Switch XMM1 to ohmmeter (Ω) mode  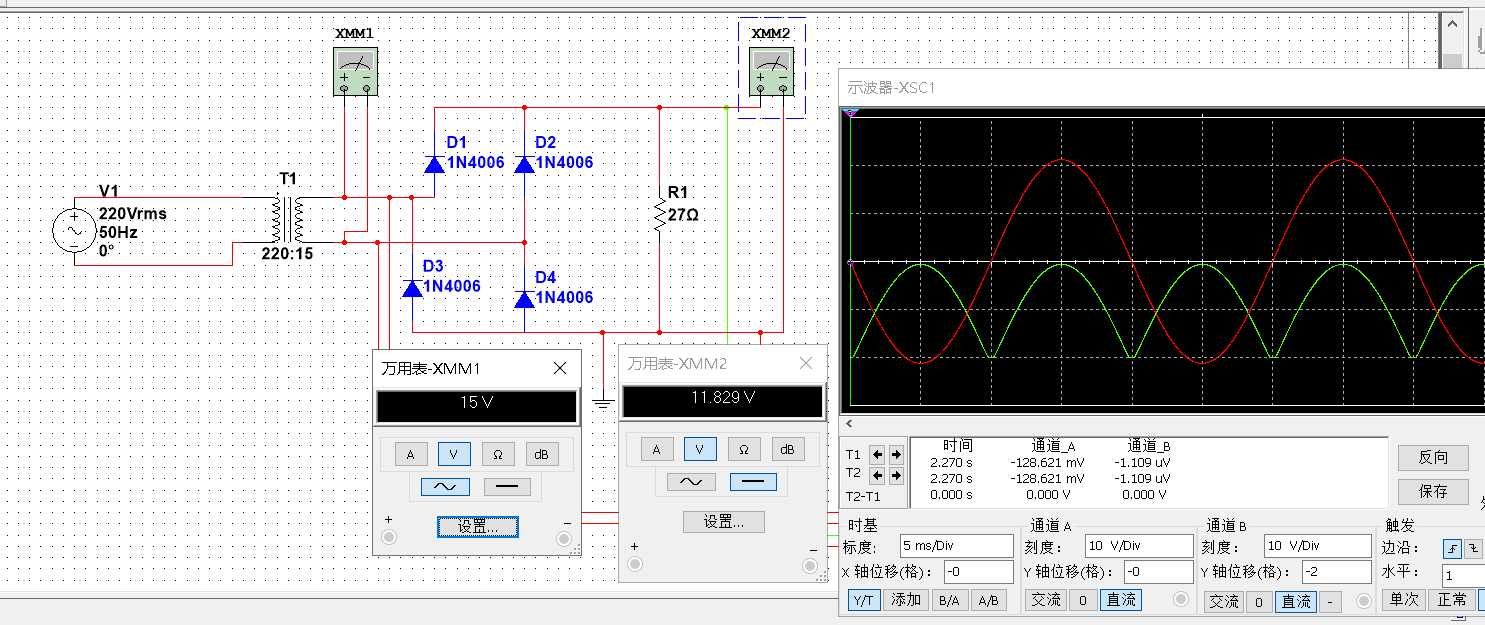(x=498, y=454)
